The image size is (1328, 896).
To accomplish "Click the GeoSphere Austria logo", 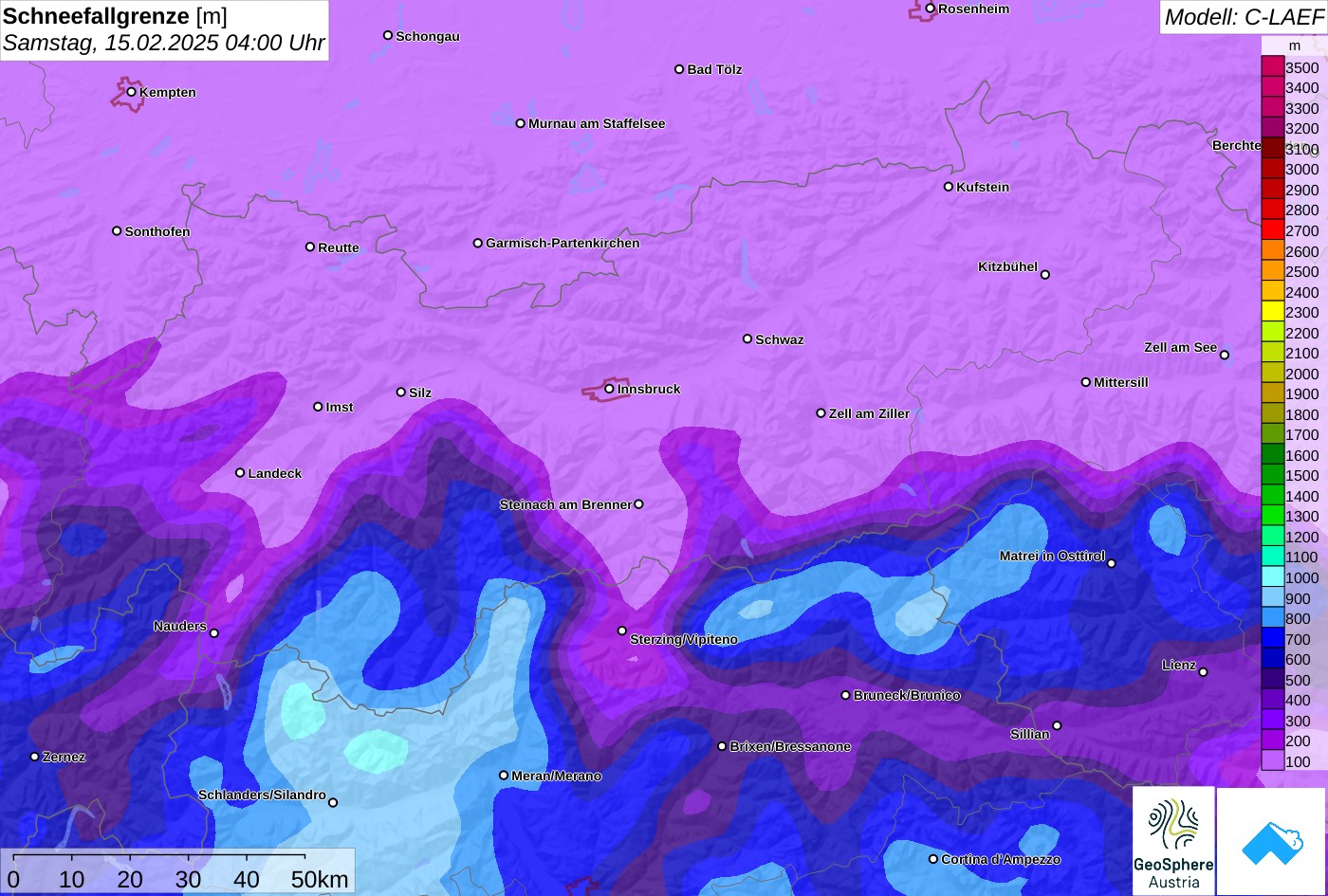I will (x=1173, y=841).
